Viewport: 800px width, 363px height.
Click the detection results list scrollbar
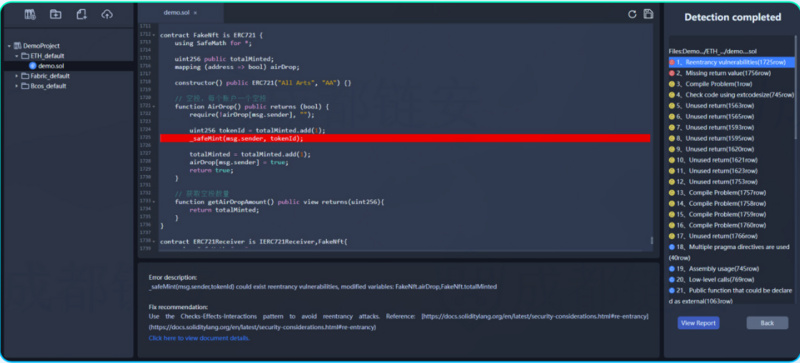click(795, 87)
